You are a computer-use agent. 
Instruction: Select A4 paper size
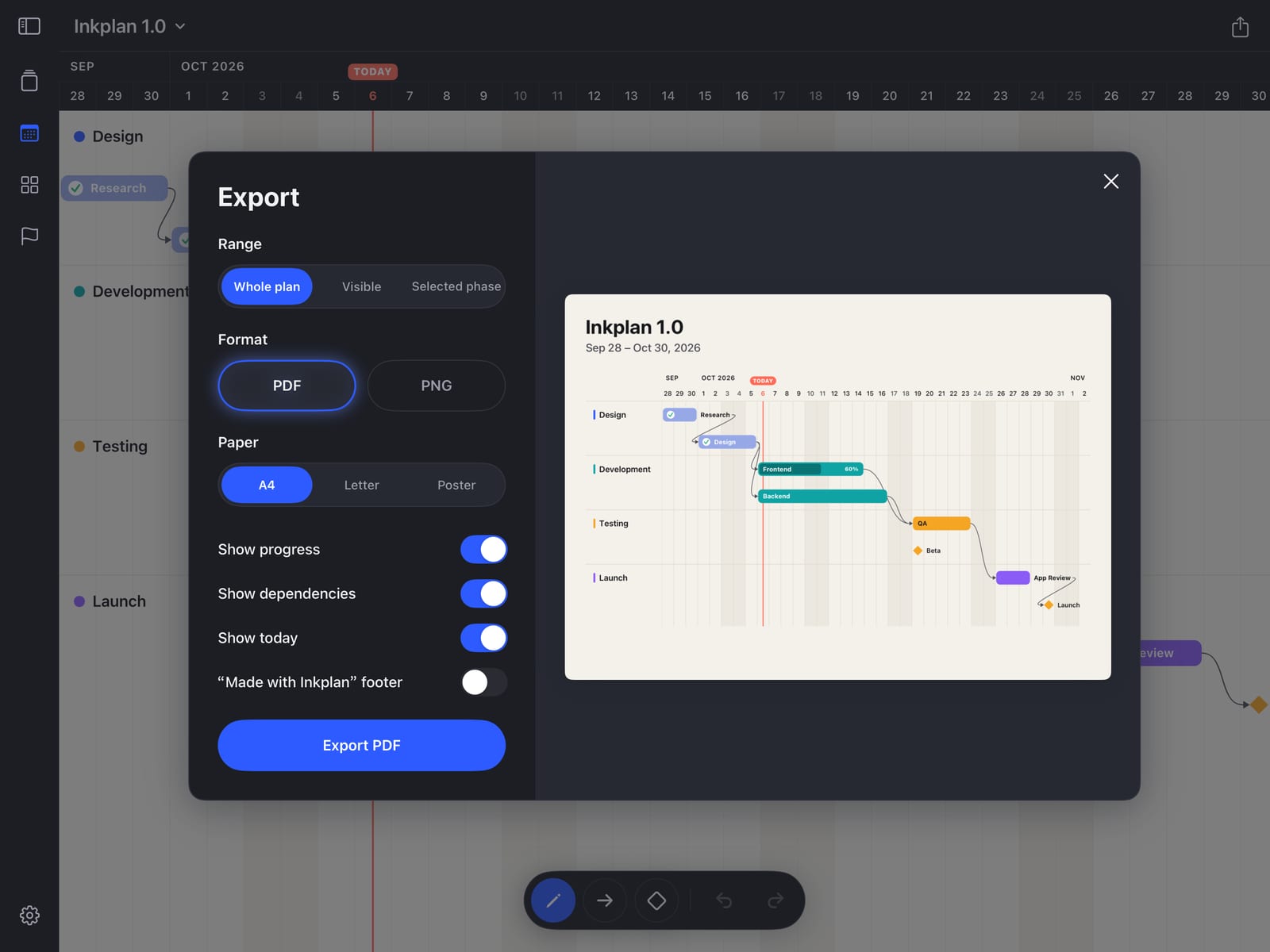(267, 485)
